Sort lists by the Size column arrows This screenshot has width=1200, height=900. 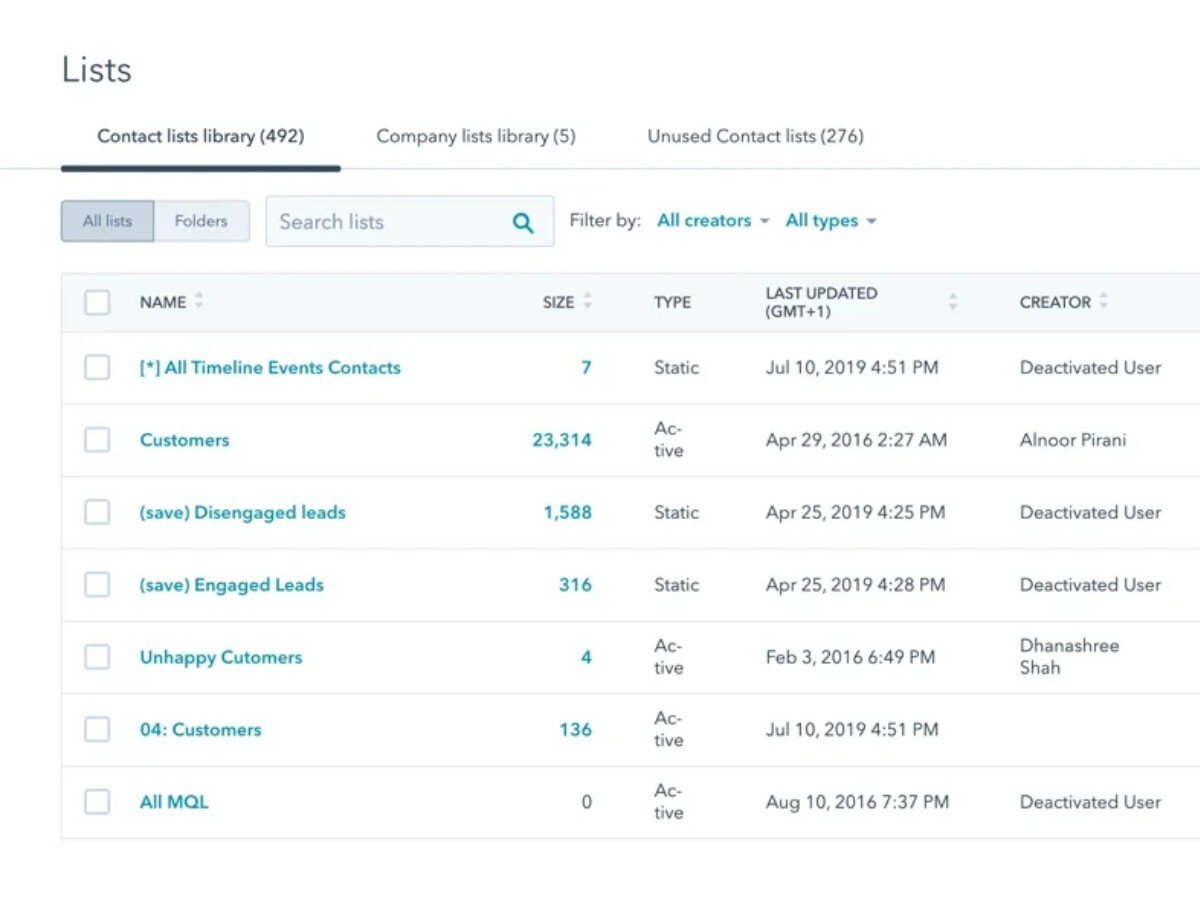587,301
